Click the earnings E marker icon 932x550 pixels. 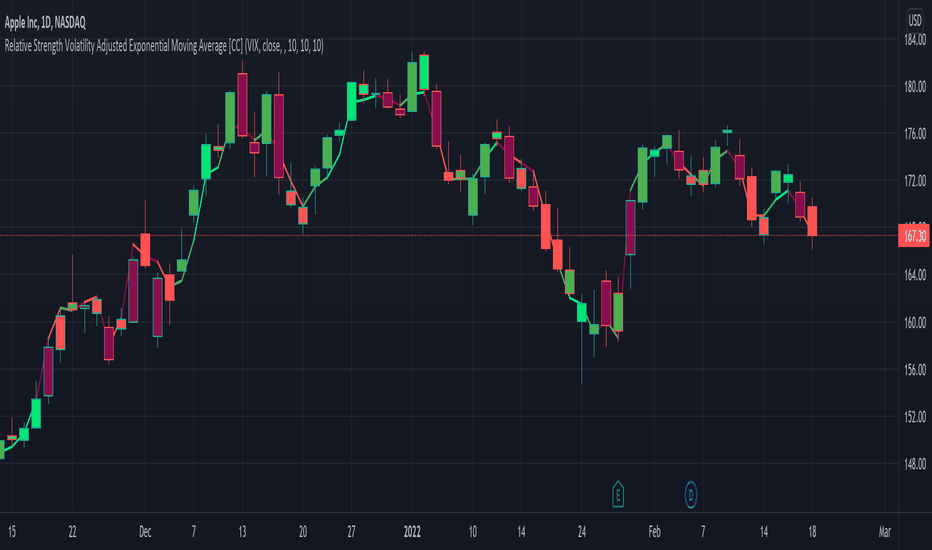pos(618,494)
